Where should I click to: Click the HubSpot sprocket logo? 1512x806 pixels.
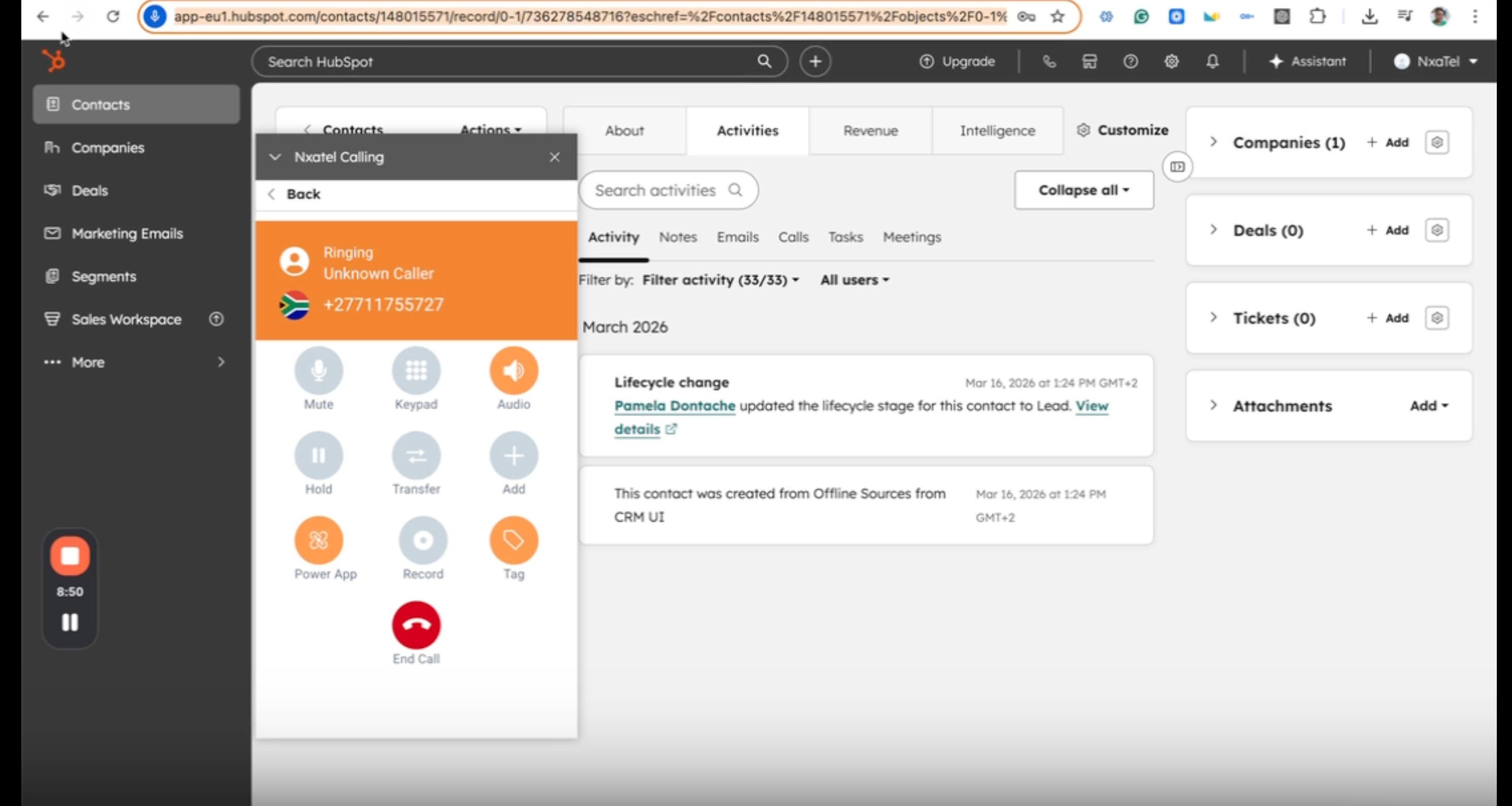(x=54, y=61)
